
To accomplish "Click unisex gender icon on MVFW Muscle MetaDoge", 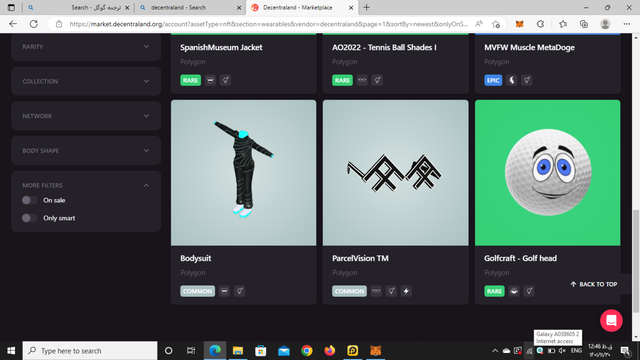I will 527,80.
